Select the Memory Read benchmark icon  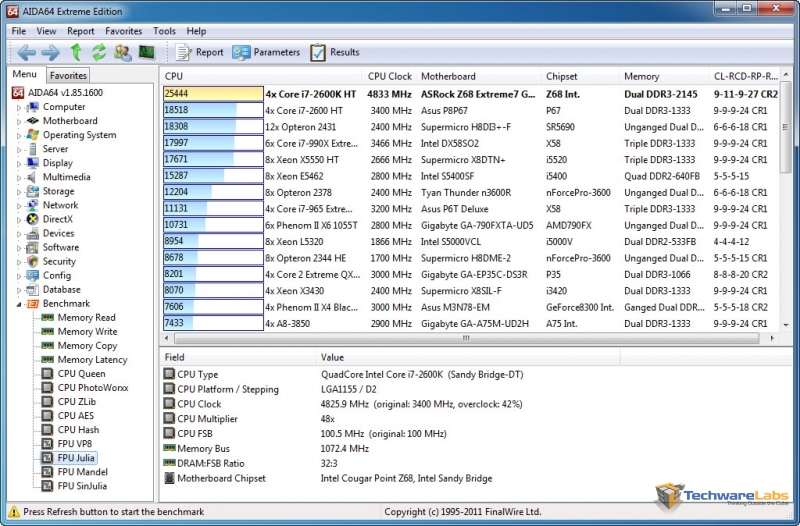tap(47, 317)
